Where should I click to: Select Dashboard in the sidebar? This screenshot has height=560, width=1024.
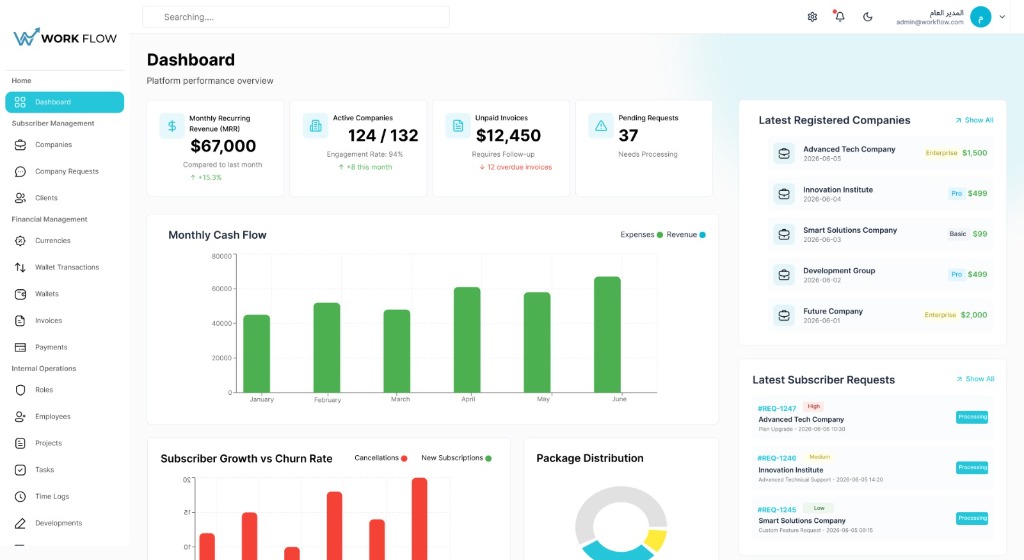[65, 102]
